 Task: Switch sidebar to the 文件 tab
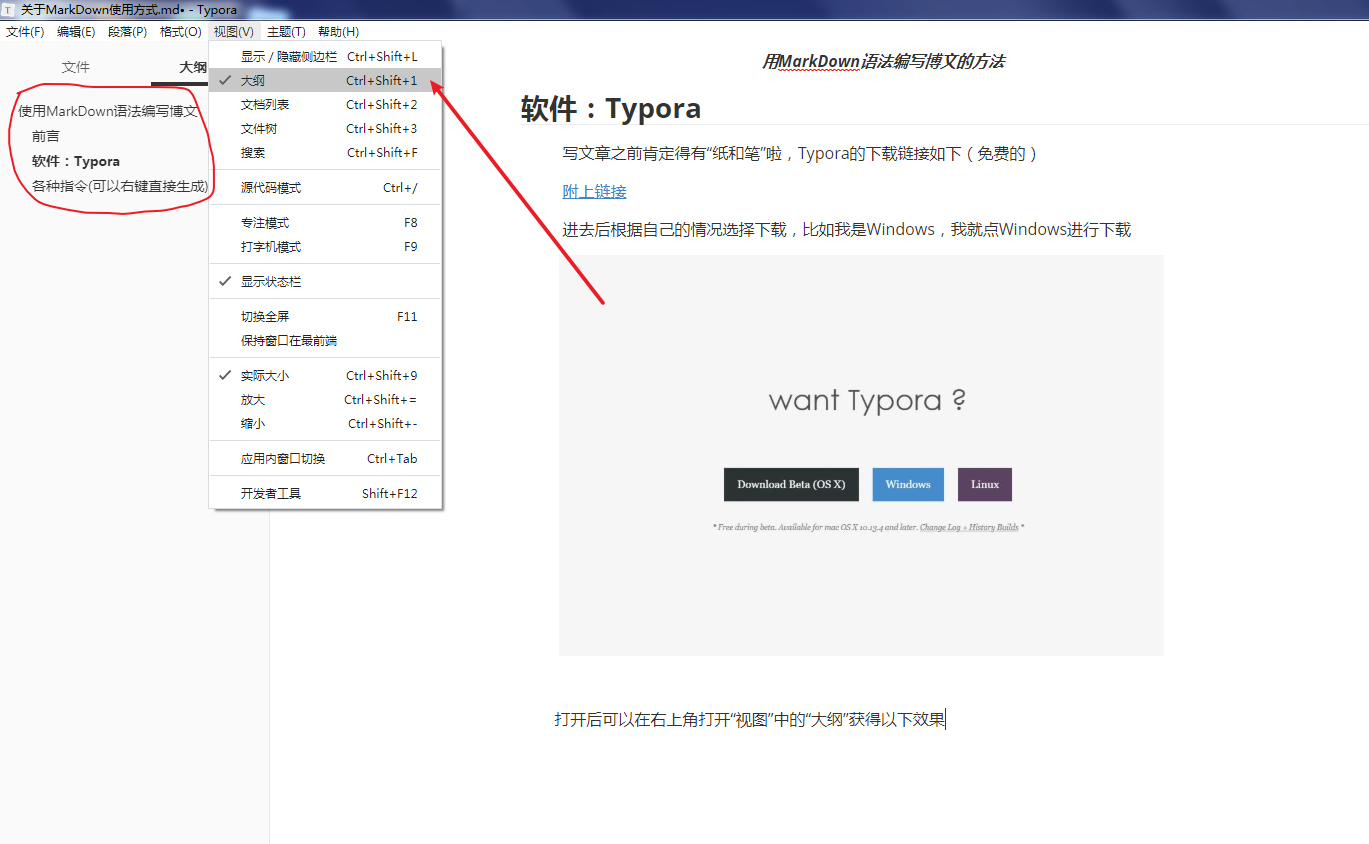tap(76, 67)
